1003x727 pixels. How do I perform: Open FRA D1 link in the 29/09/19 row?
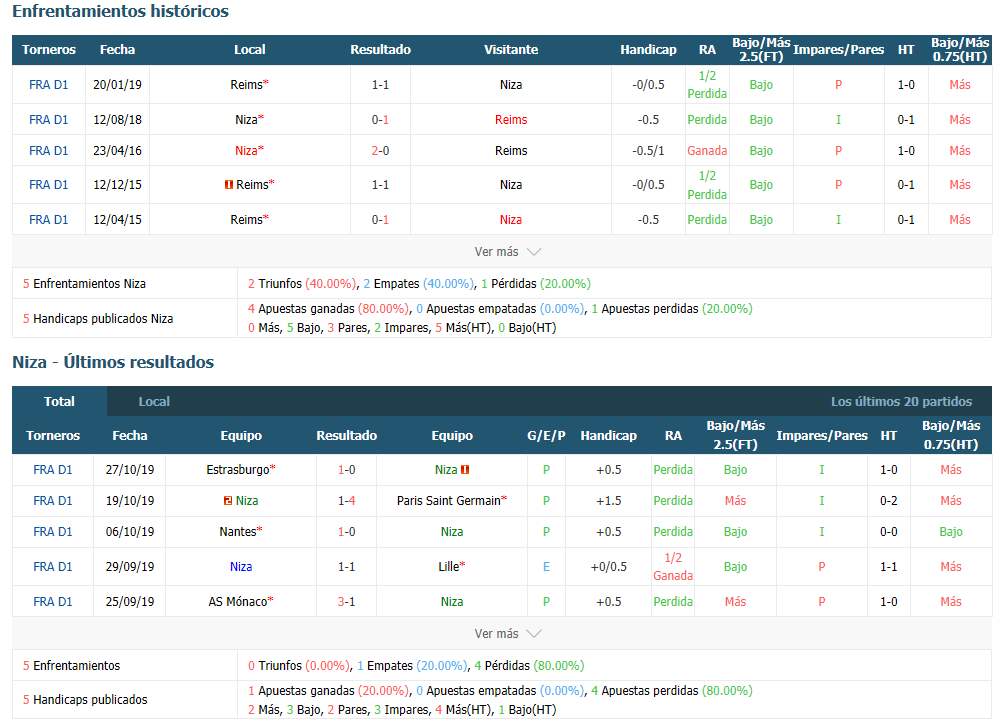click(x=52, y=567)
